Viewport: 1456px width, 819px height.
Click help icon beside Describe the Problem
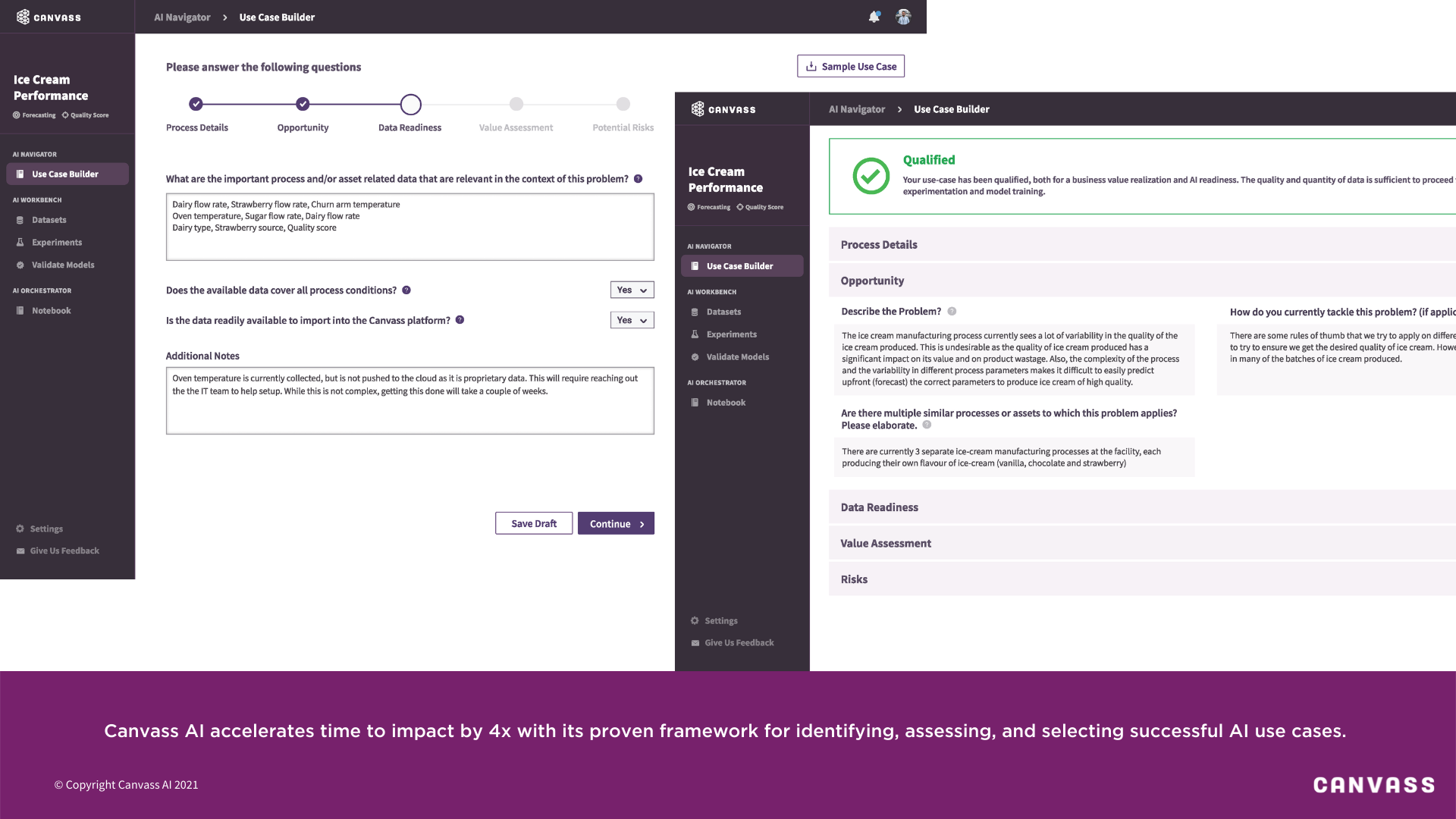[952, 312]
